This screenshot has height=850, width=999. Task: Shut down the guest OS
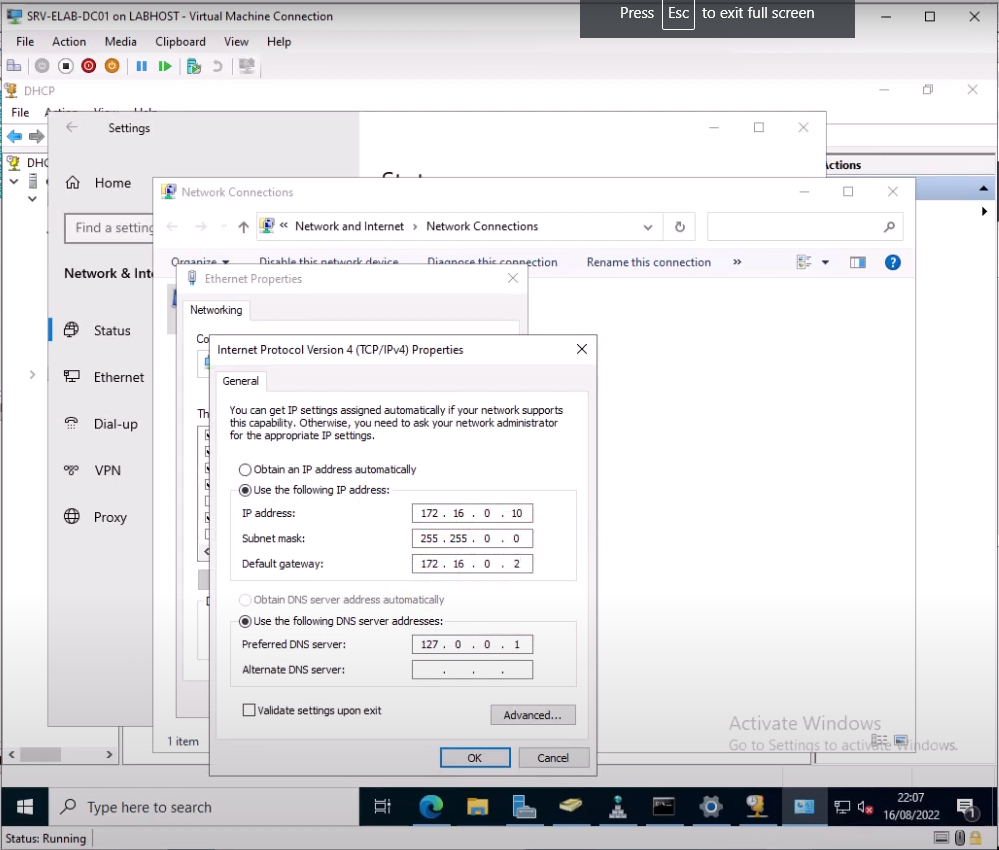point(88,66)
